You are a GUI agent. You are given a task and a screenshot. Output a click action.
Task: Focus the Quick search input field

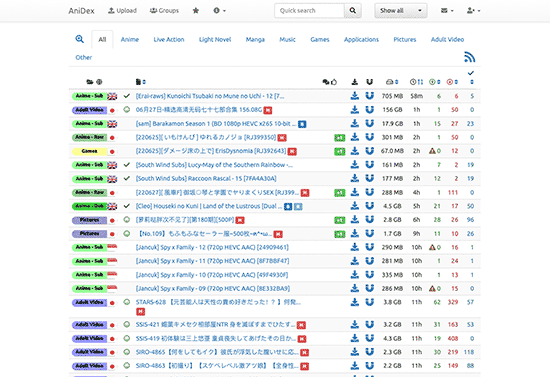[309, 11]
